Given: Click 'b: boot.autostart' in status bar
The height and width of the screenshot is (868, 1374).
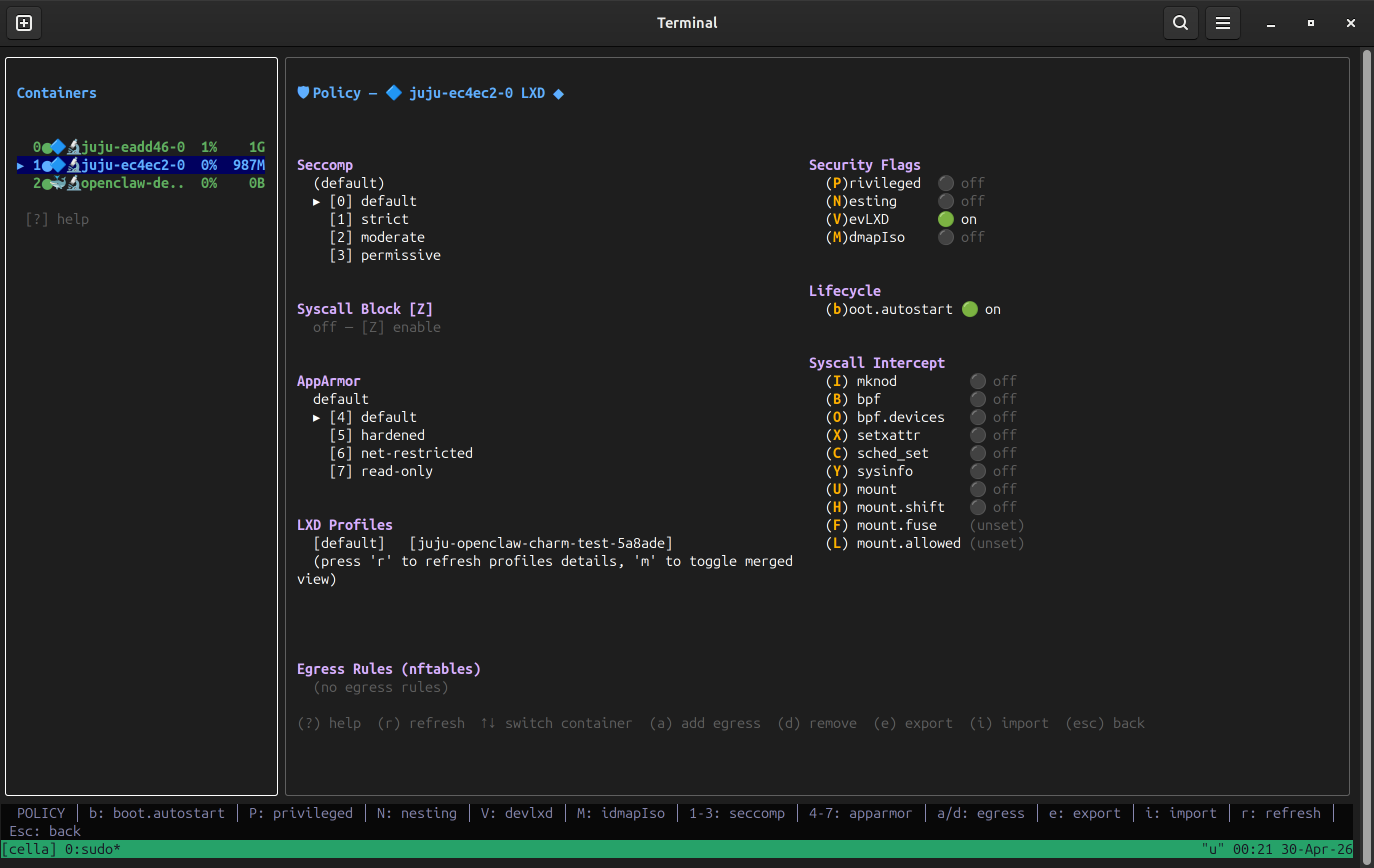Looking at the screenshot, I should 157,813.
